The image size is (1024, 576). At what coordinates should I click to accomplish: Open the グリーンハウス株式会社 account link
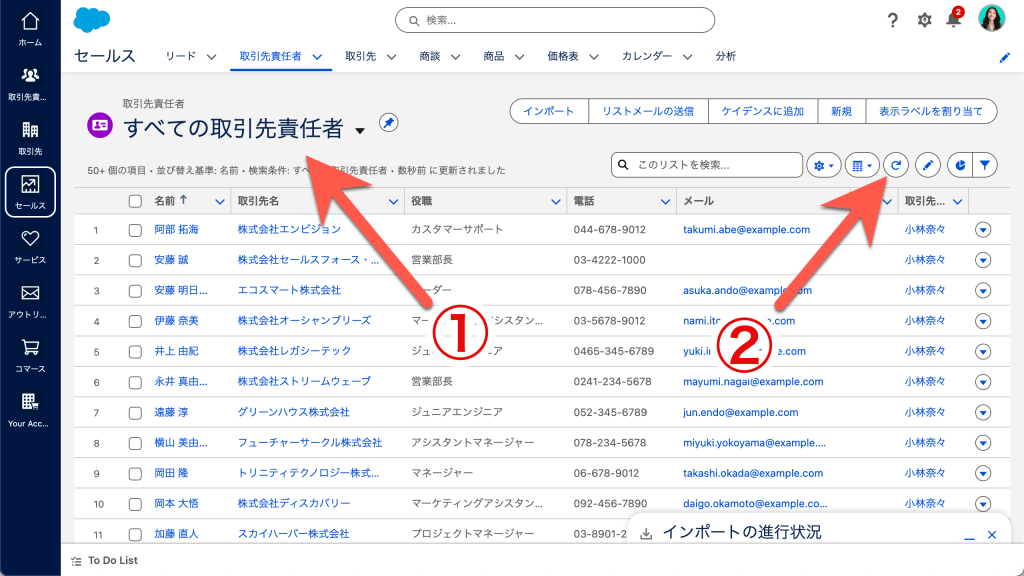(x=293, y=413)
